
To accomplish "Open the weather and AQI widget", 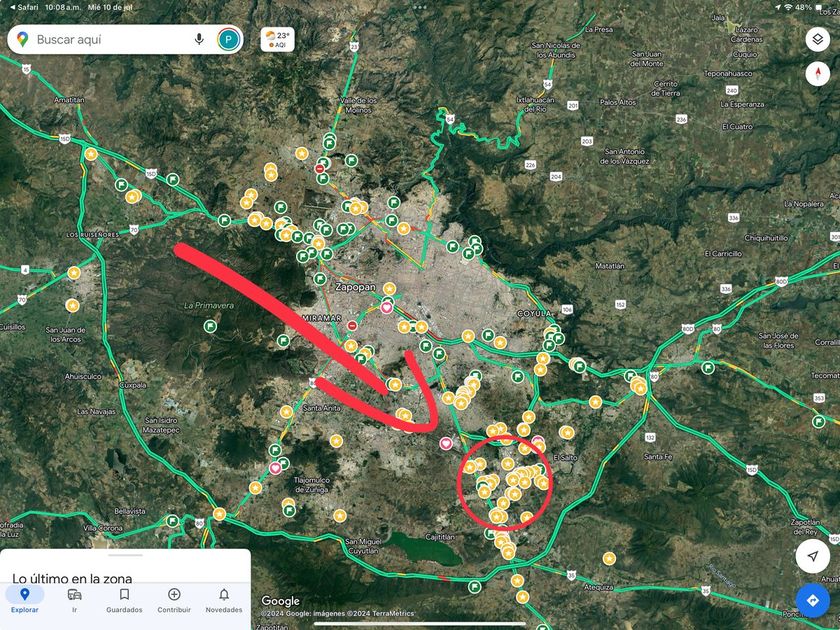I will point(278,40).
